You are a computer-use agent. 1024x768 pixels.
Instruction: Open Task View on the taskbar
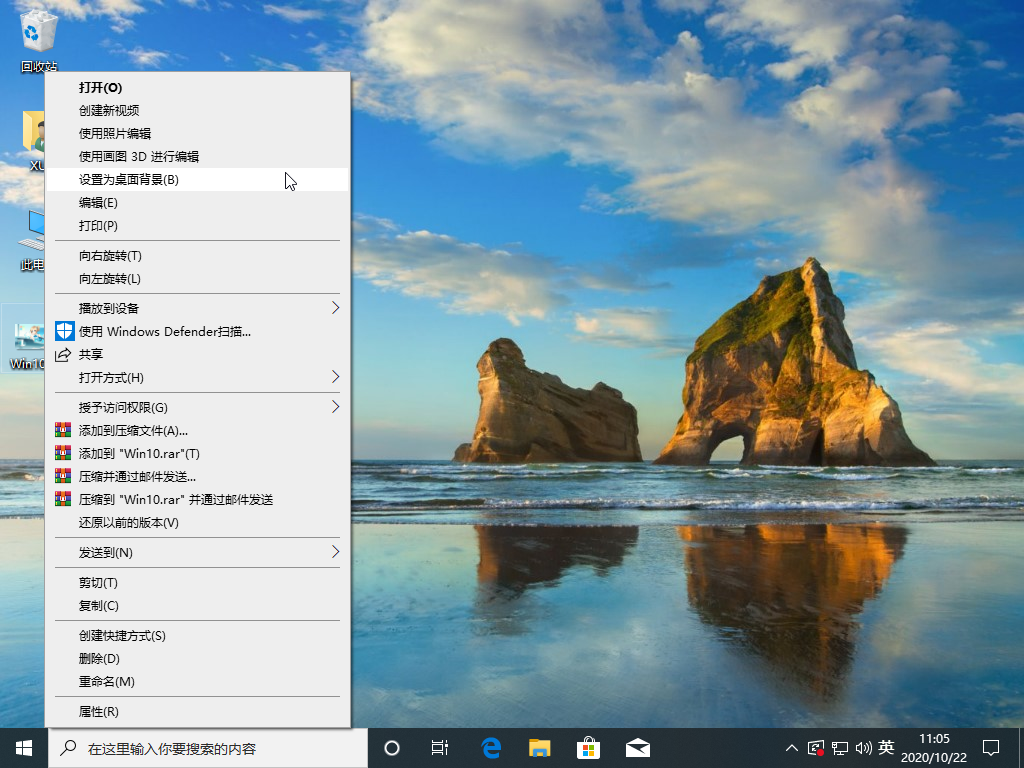(439, 748)
